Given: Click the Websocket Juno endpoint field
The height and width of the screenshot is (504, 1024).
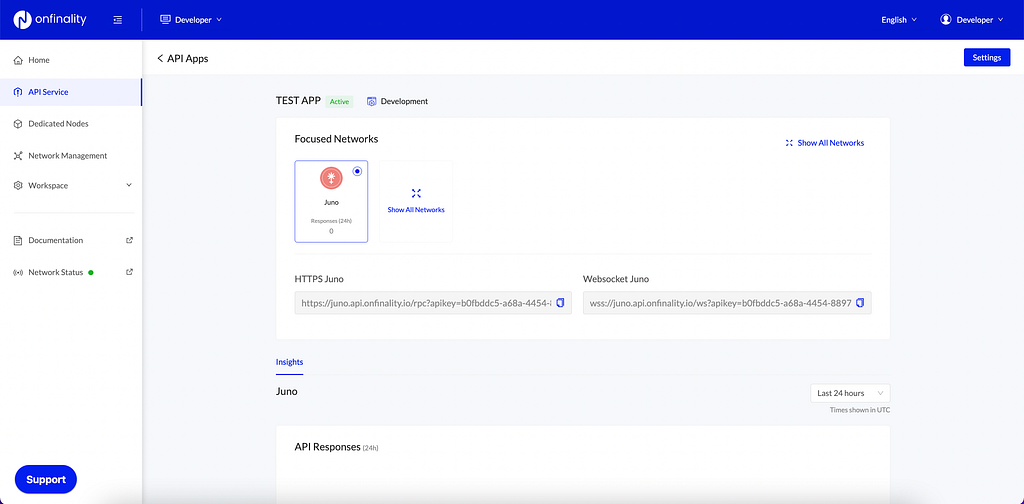Looking at the screenshot, I should [x=727, y=303].
